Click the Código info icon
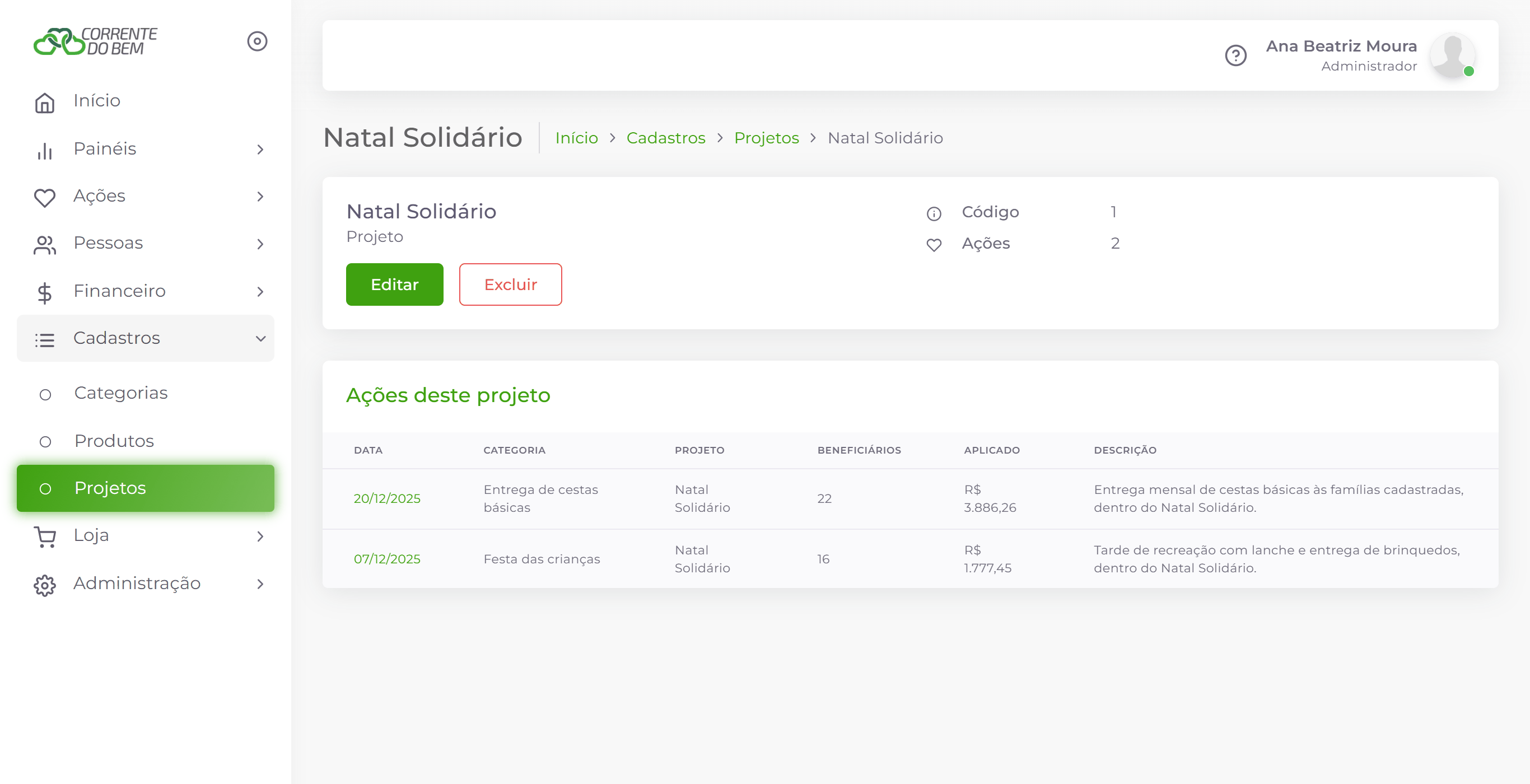The height and width of the screenshot is (784, 1530). [x=934, y=213]
